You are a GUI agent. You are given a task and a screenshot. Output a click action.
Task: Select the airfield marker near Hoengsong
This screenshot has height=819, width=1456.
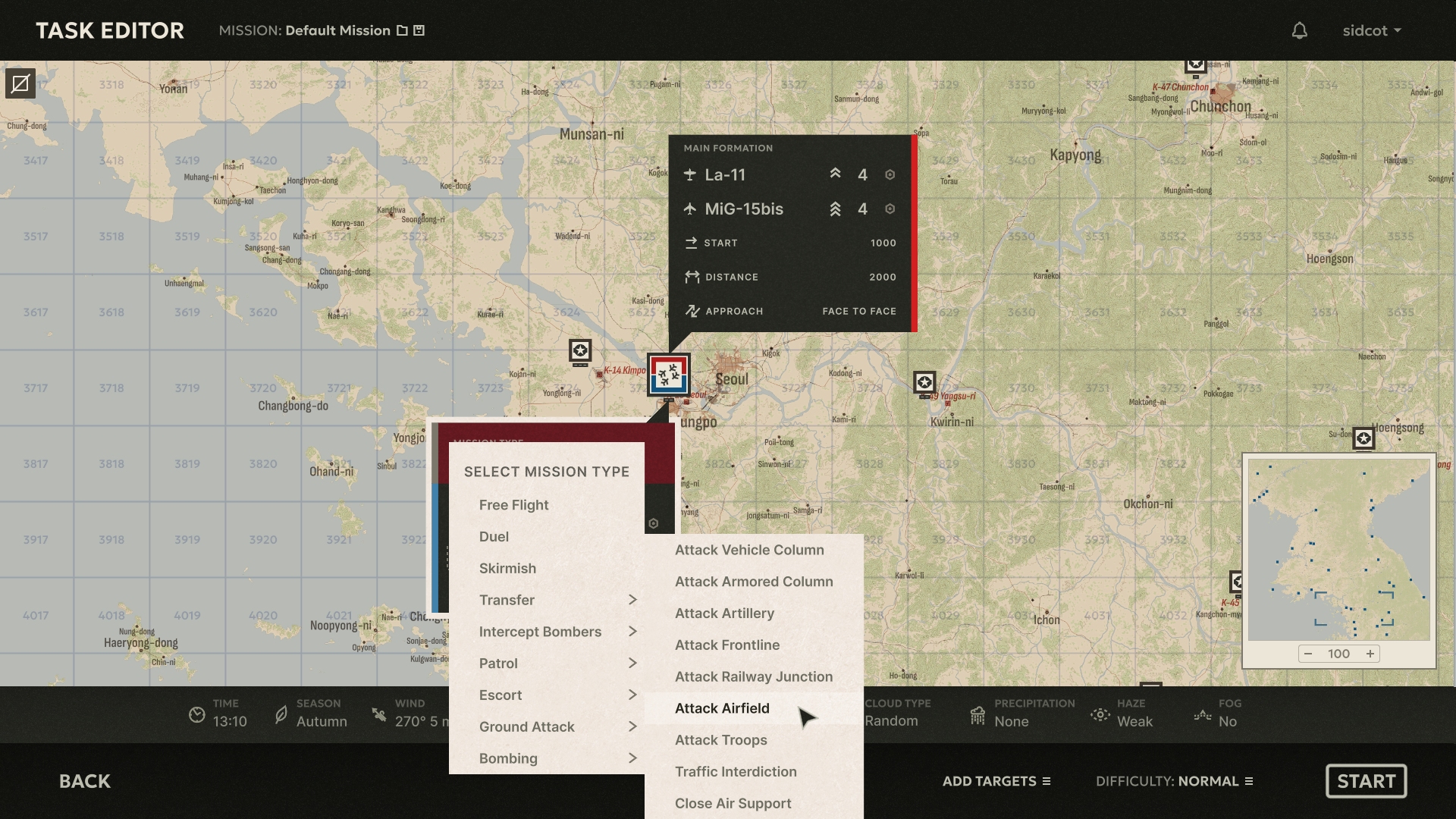pyautogui.click(x=1363, y=438)
